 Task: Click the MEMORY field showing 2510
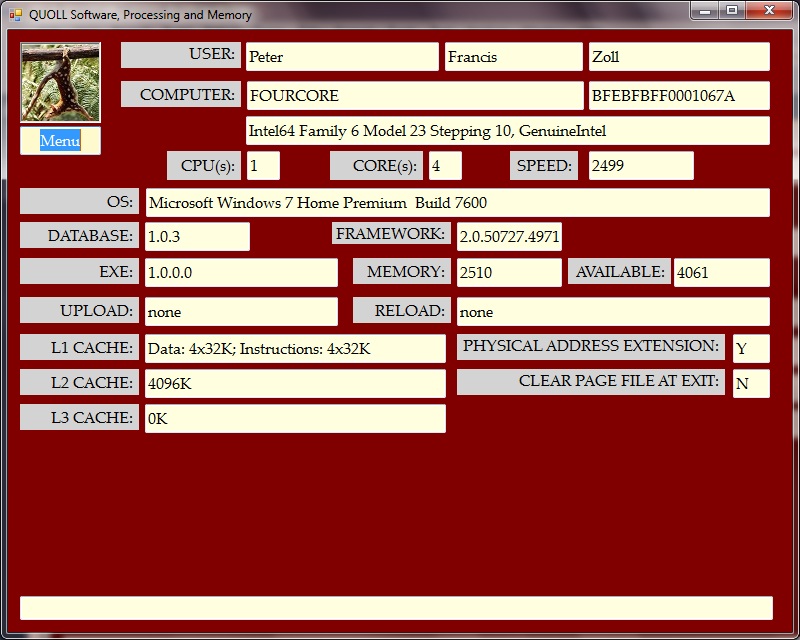pyautogui.click(x=508, y=273)
